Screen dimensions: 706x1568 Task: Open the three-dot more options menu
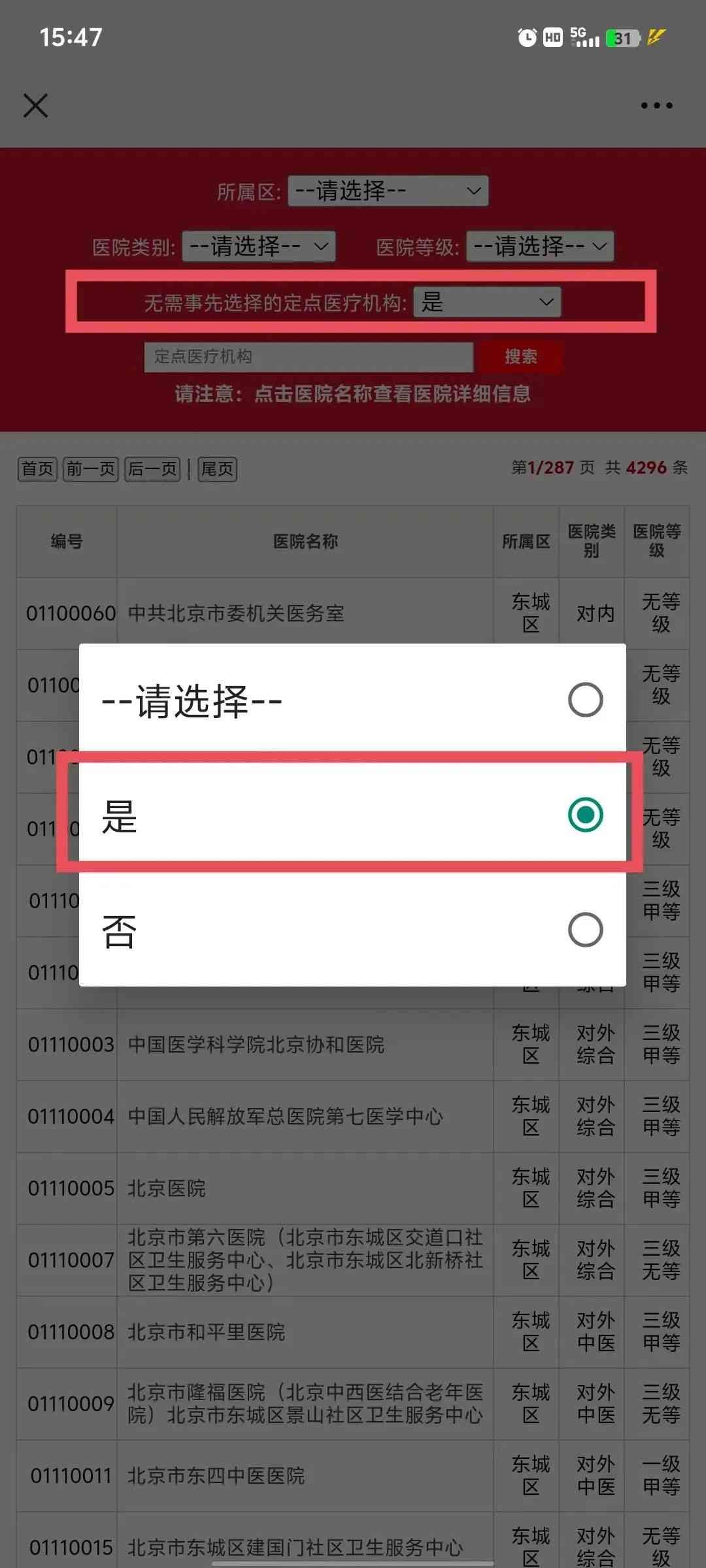656,105
